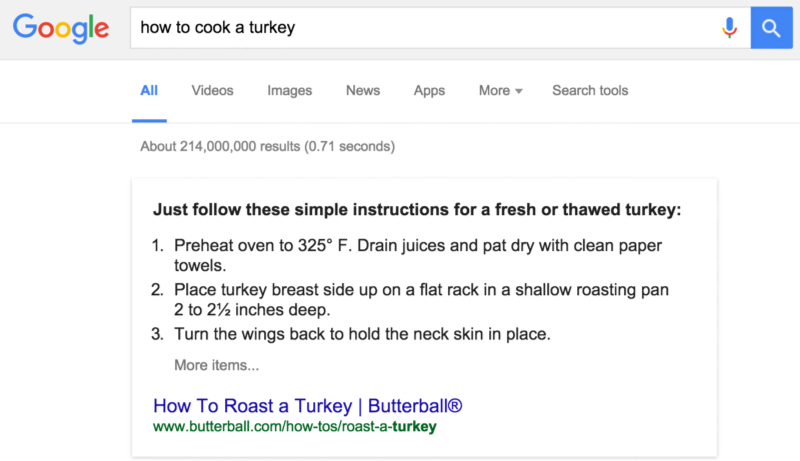800x461 pixels.
Task: Activate voice search microphone icon
Action: click(x=730, y=28)
